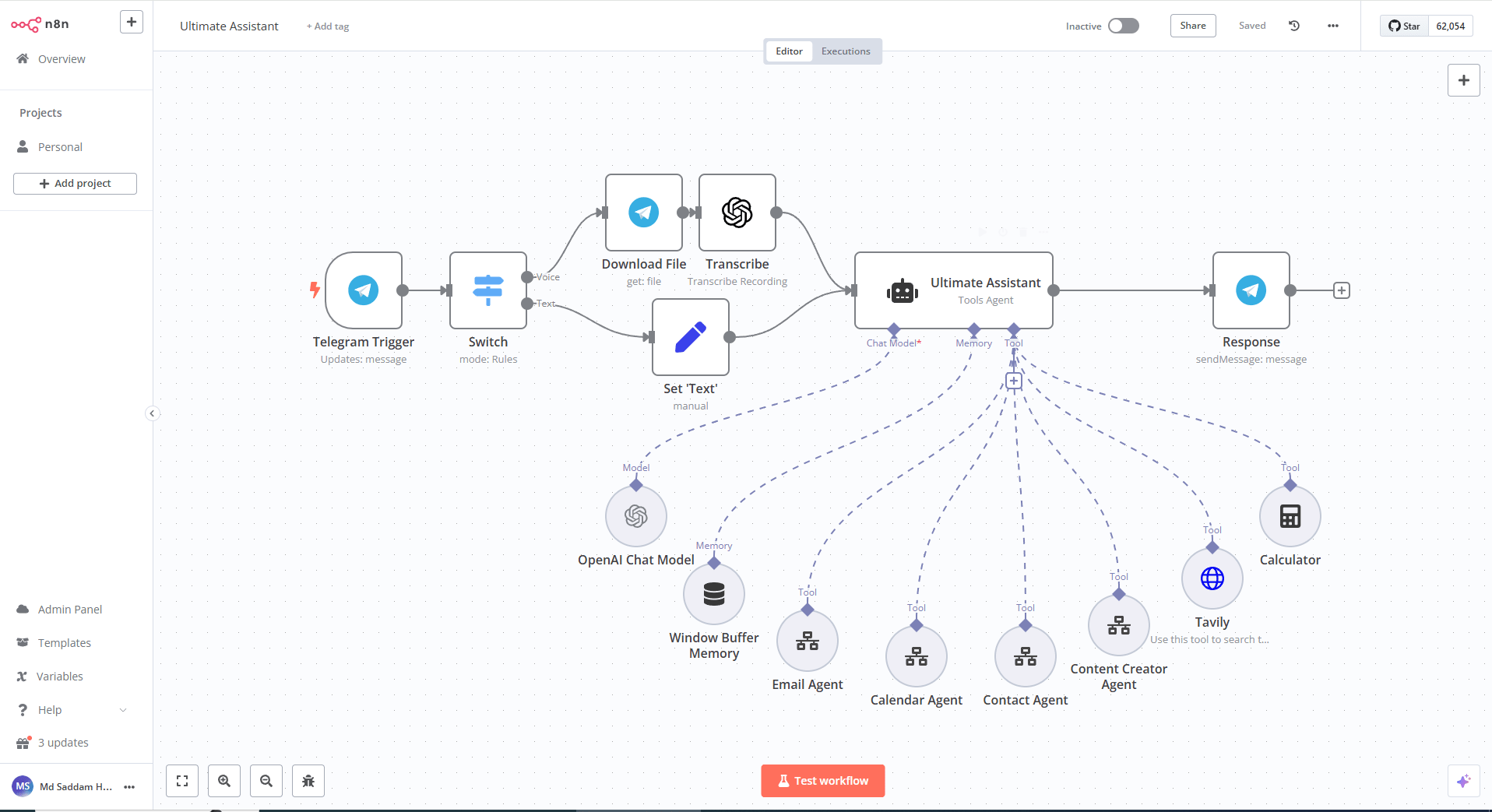Click Add tag link

coord(328,26)
